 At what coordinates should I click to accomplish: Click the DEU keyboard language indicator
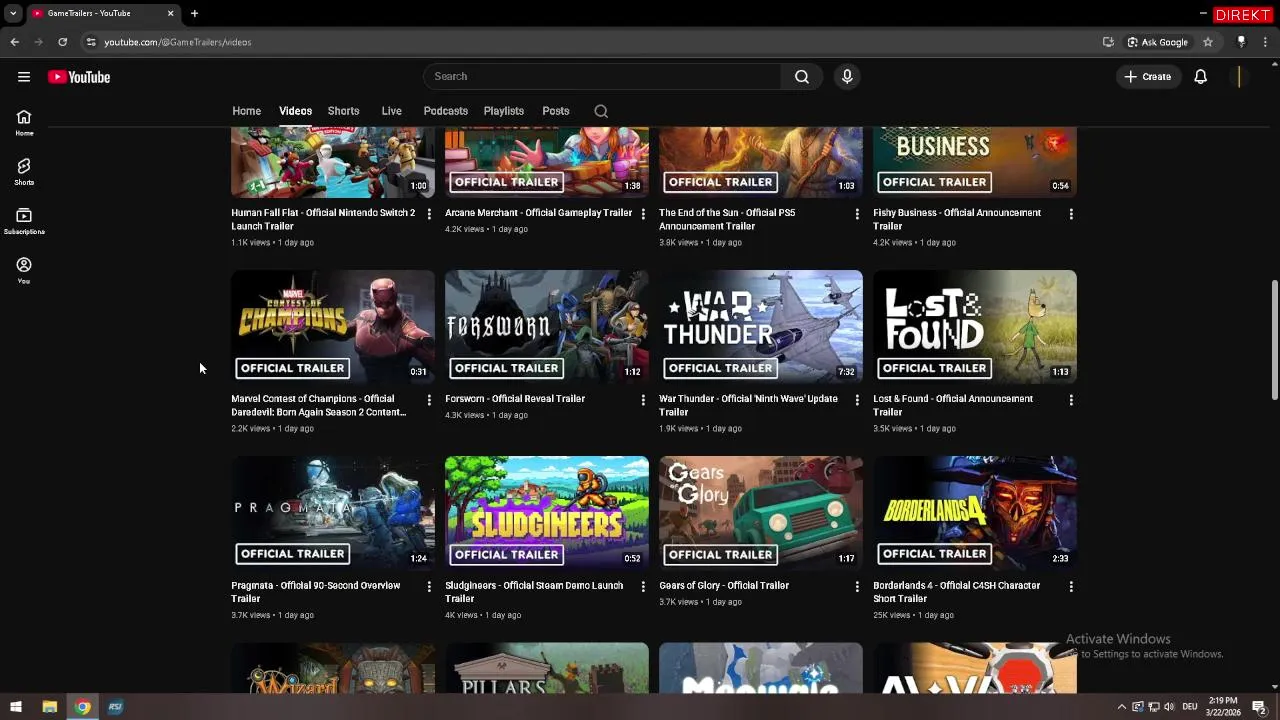(1190, 707)
